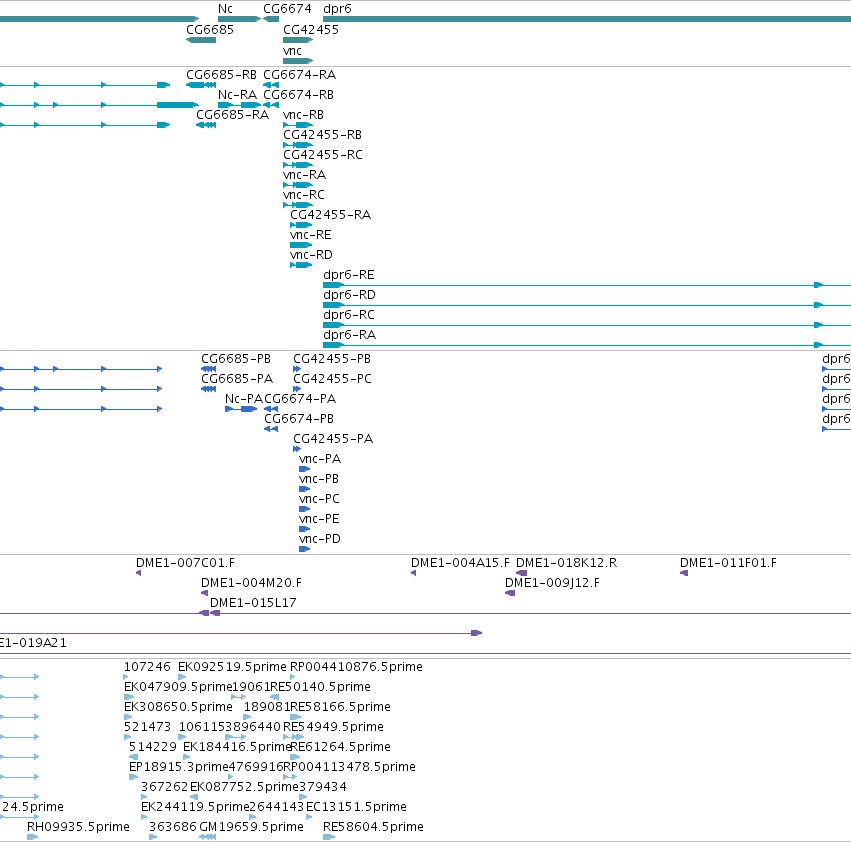Click transcript Nc-RA

point(237,95)
